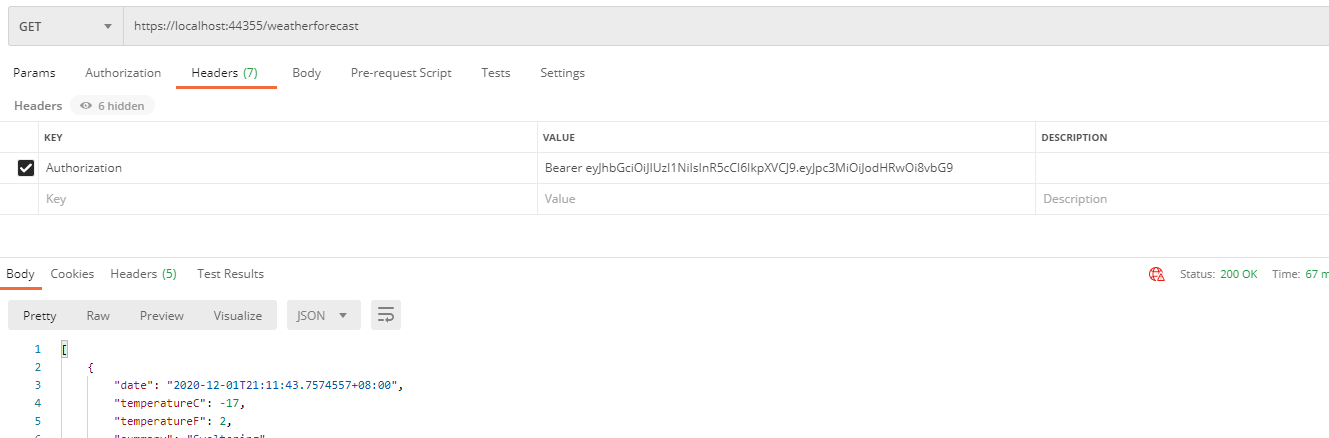1329x438 pixels.
Task: Toggle the eye icon for hidden headers
Action: click(86, 105)
